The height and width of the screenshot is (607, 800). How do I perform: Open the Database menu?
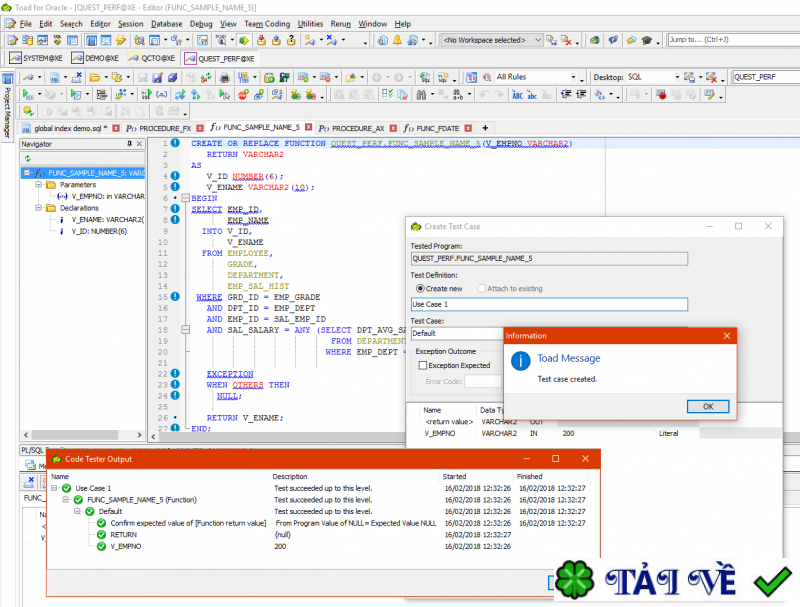[166, 23]
